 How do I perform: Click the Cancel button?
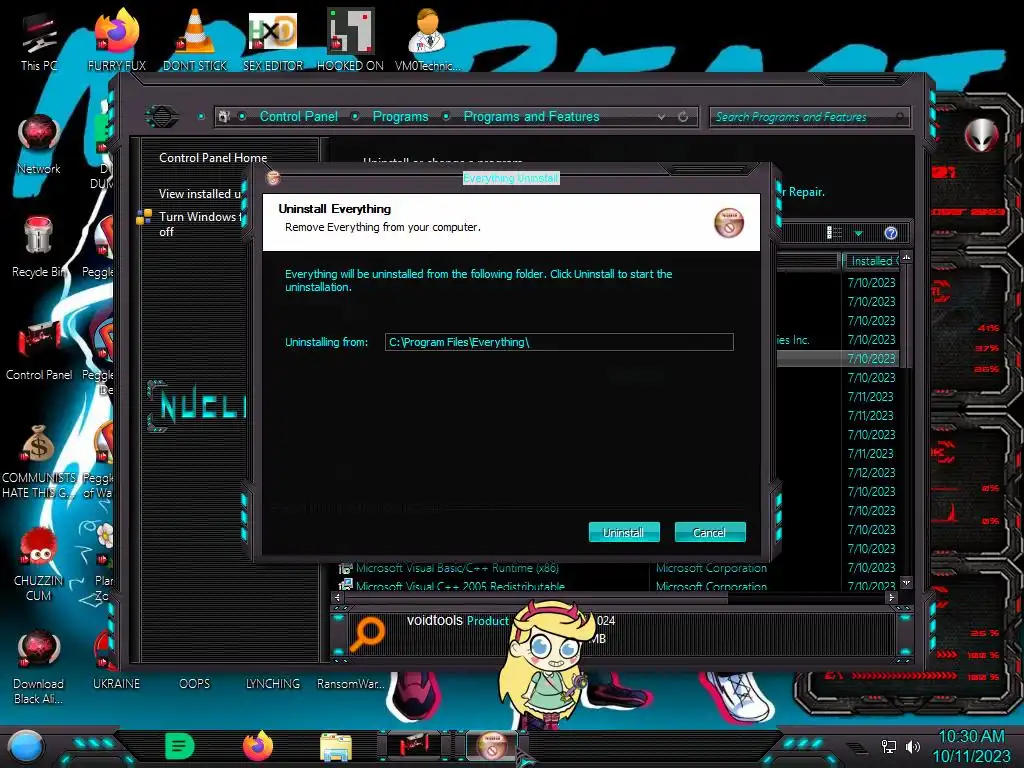click(x=710, y=532)
